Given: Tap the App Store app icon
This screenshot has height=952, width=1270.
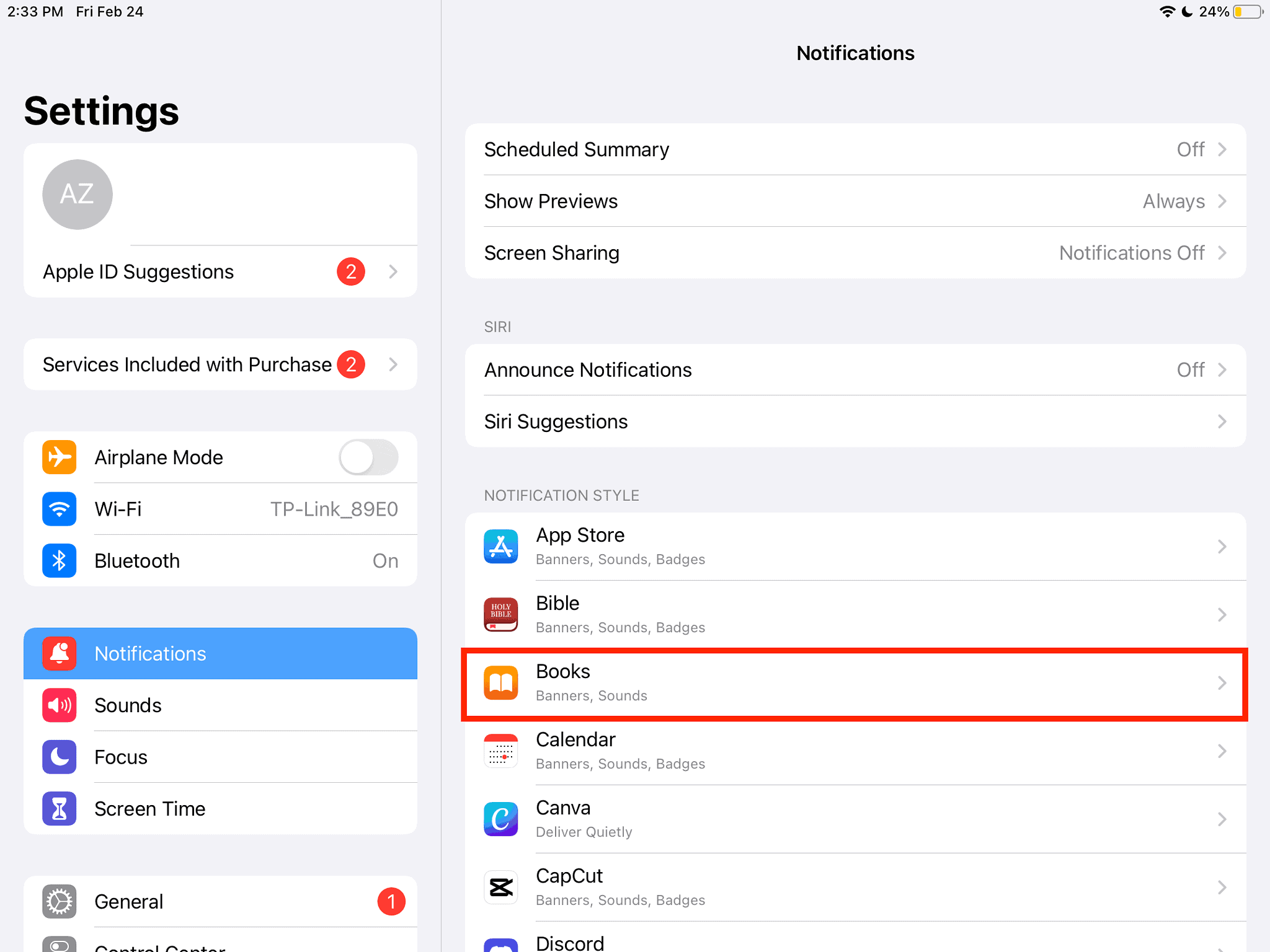Looking at the screenshot, I should tap(500, 546).
